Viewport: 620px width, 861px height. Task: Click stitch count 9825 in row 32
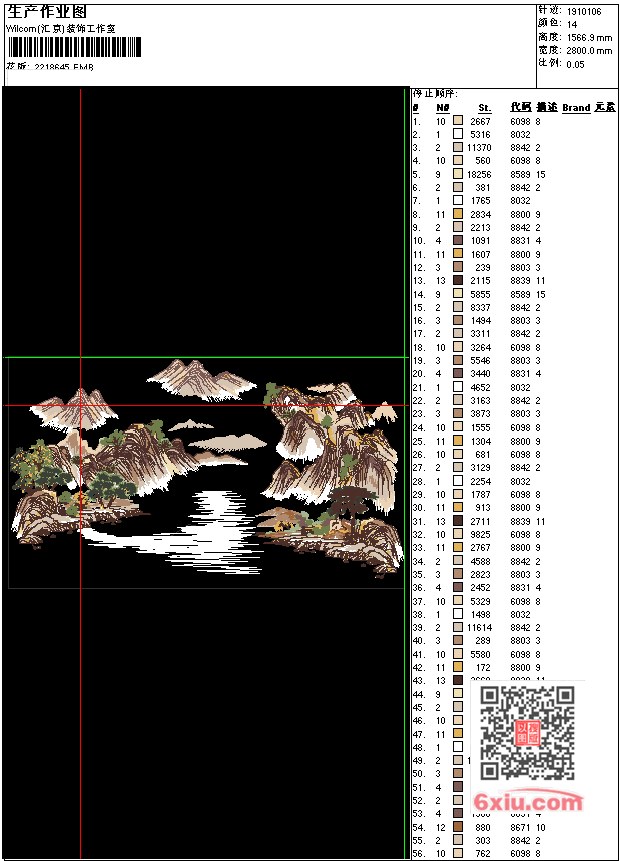(480, 534)
